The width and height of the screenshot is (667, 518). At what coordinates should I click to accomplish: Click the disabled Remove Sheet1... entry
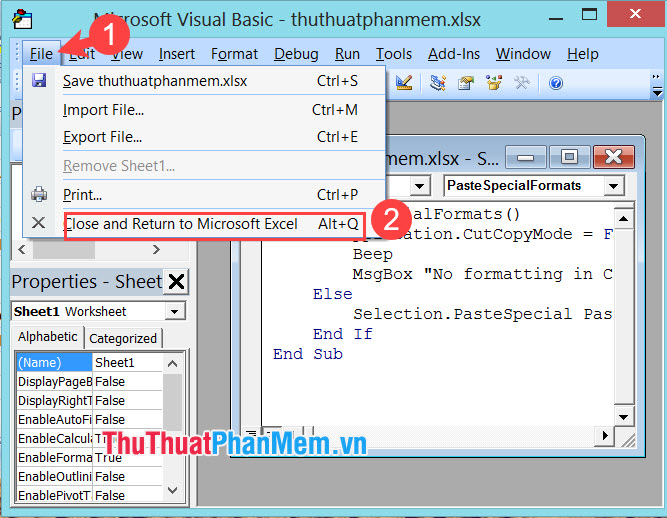[x=205, y=166]
